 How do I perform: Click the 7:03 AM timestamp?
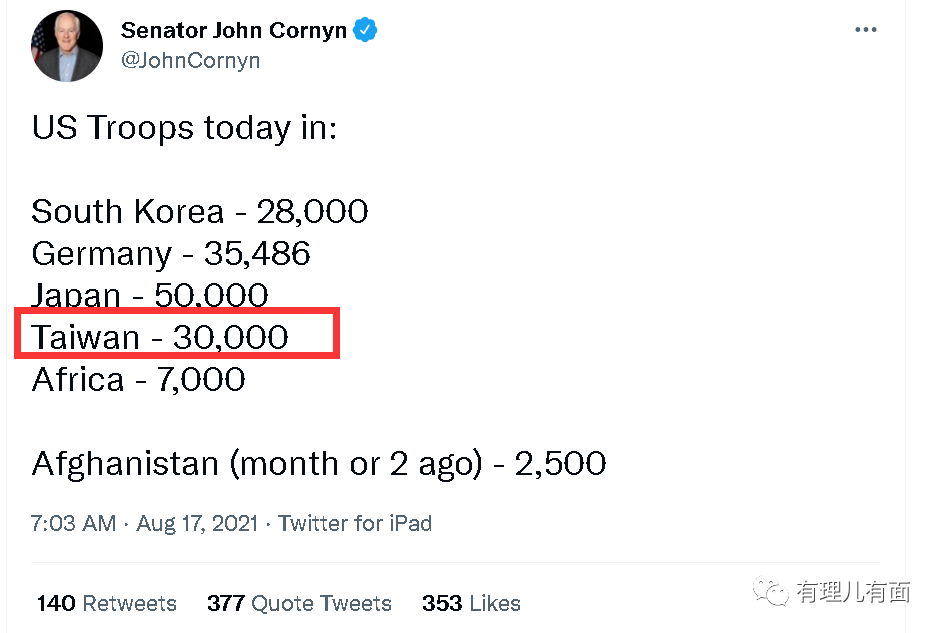point(73,523)
